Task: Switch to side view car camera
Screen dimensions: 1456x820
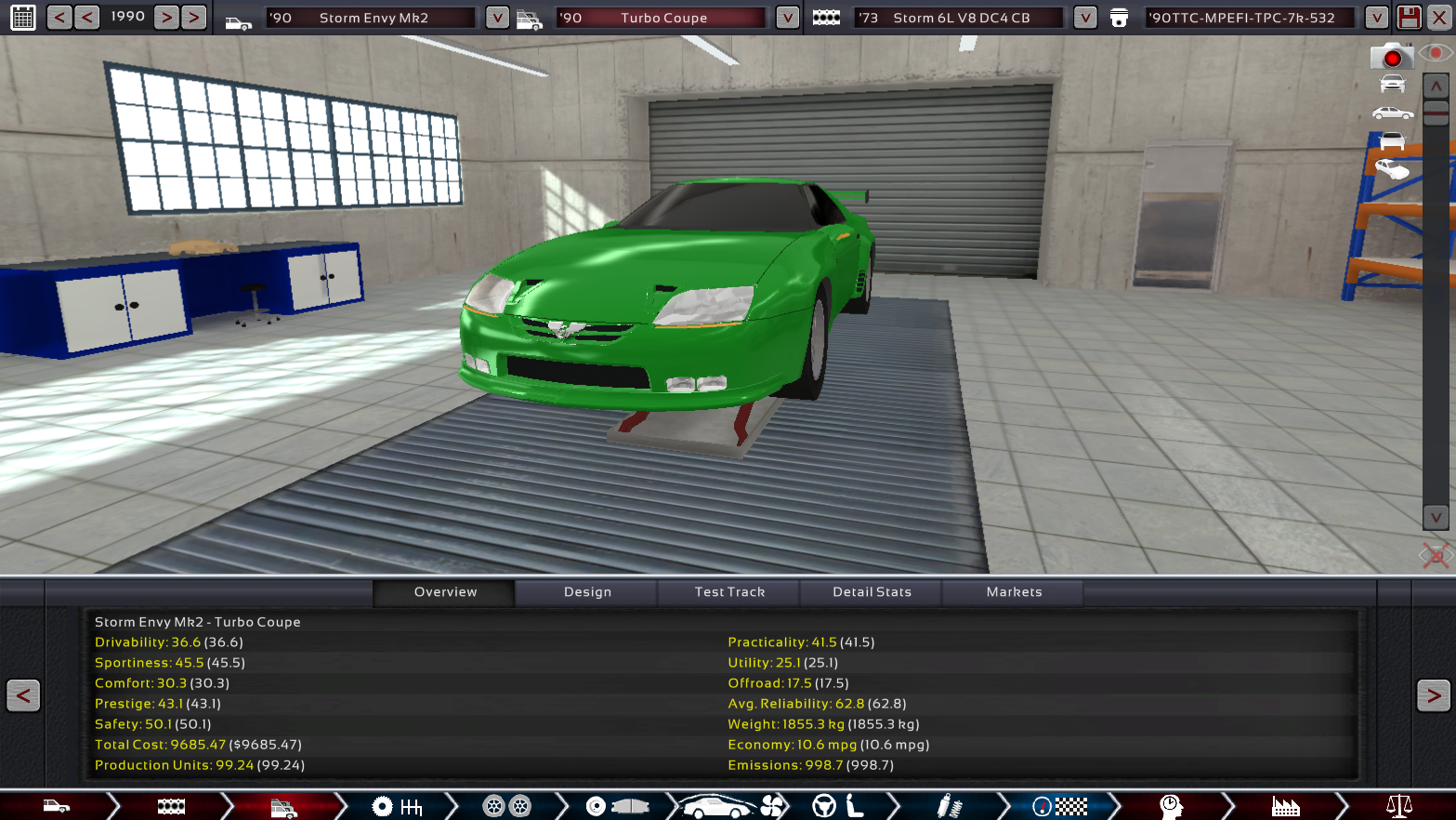Action: [1392, 113]
